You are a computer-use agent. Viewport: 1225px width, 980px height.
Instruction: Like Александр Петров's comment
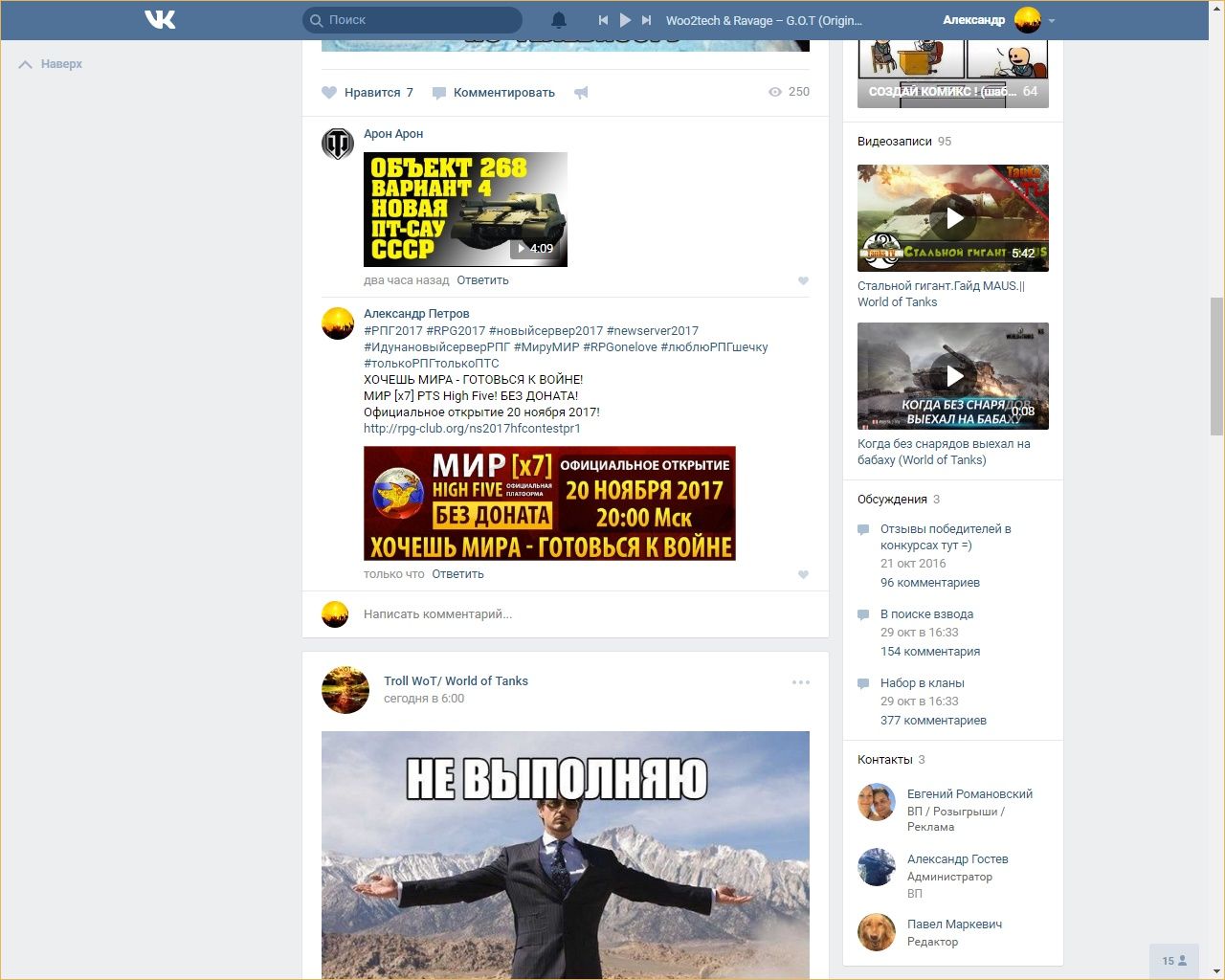[x=803, y=574]
